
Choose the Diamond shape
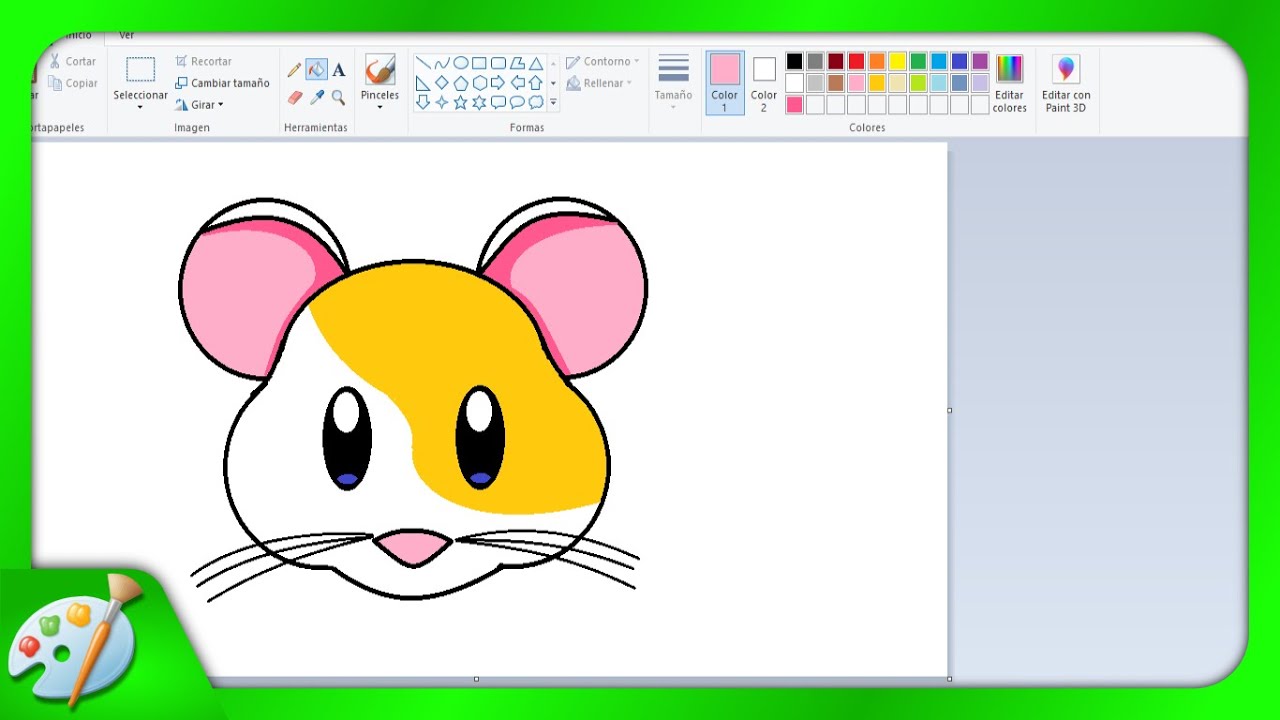(x=442, y=83)
